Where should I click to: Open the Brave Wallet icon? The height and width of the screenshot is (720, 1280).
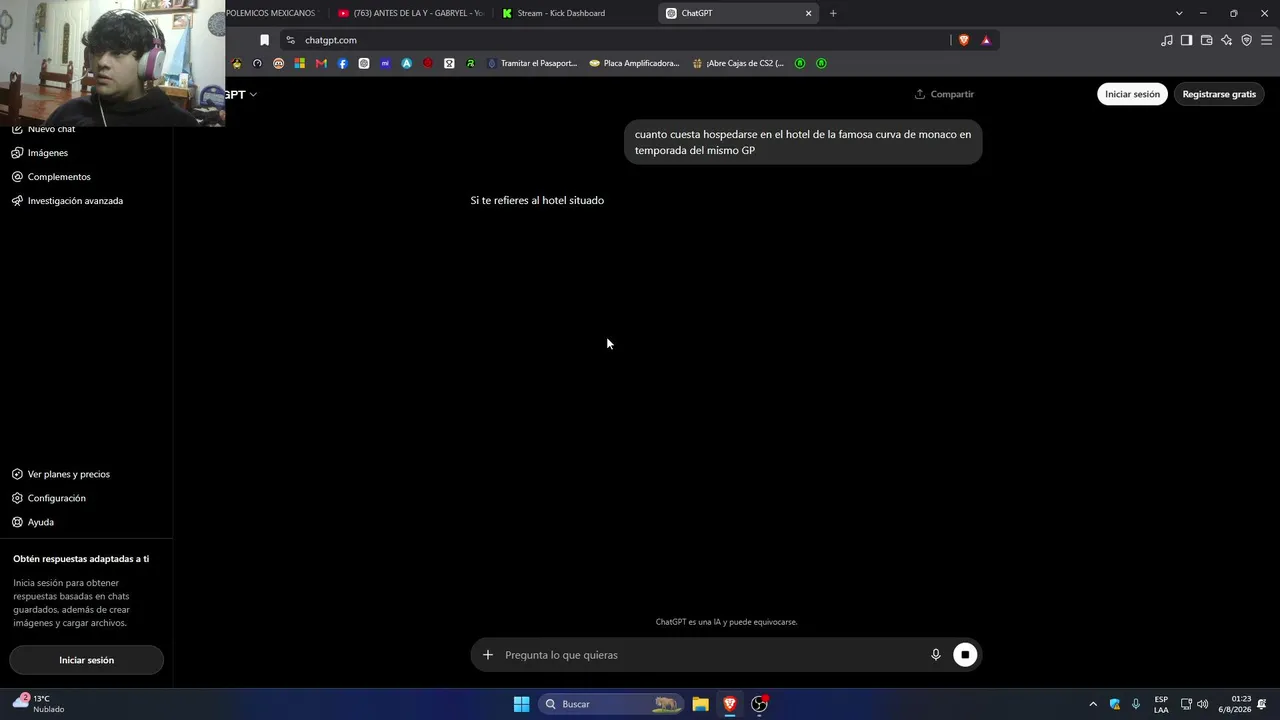coord(1206,40)
